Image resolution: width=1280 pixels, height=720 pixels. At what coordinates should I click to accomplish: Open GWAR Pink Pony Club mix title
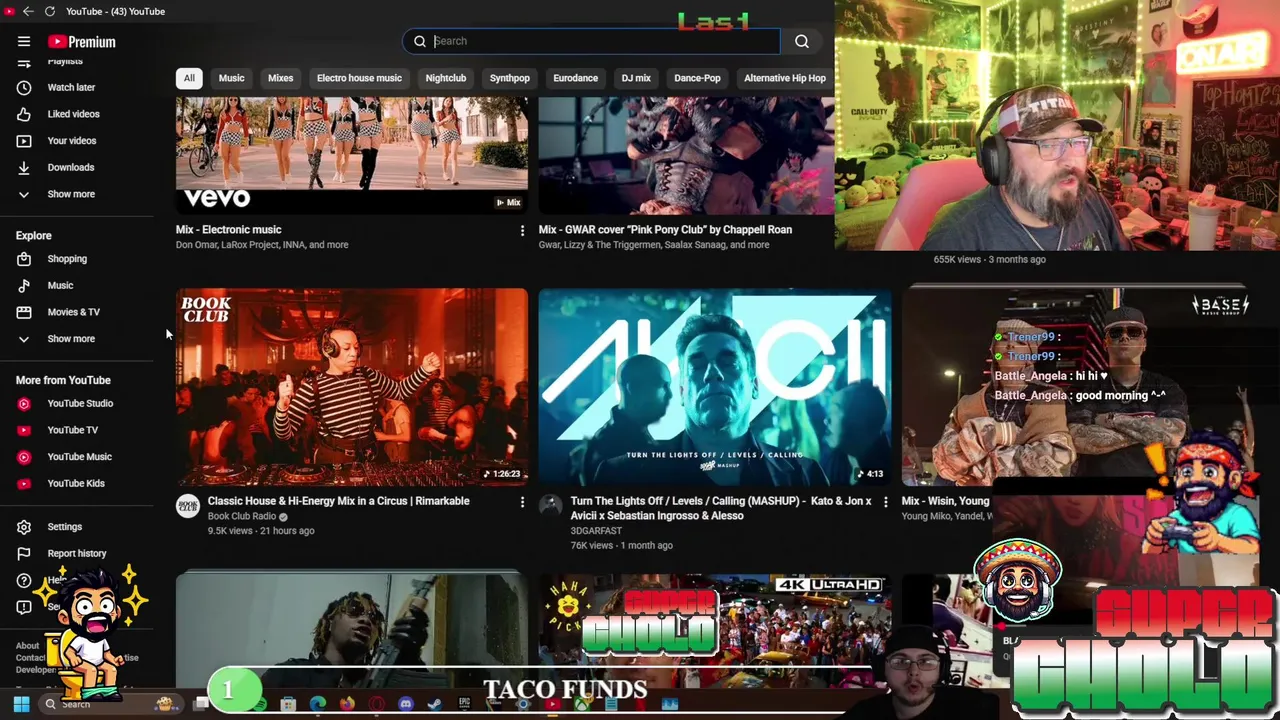click(665, 230)
